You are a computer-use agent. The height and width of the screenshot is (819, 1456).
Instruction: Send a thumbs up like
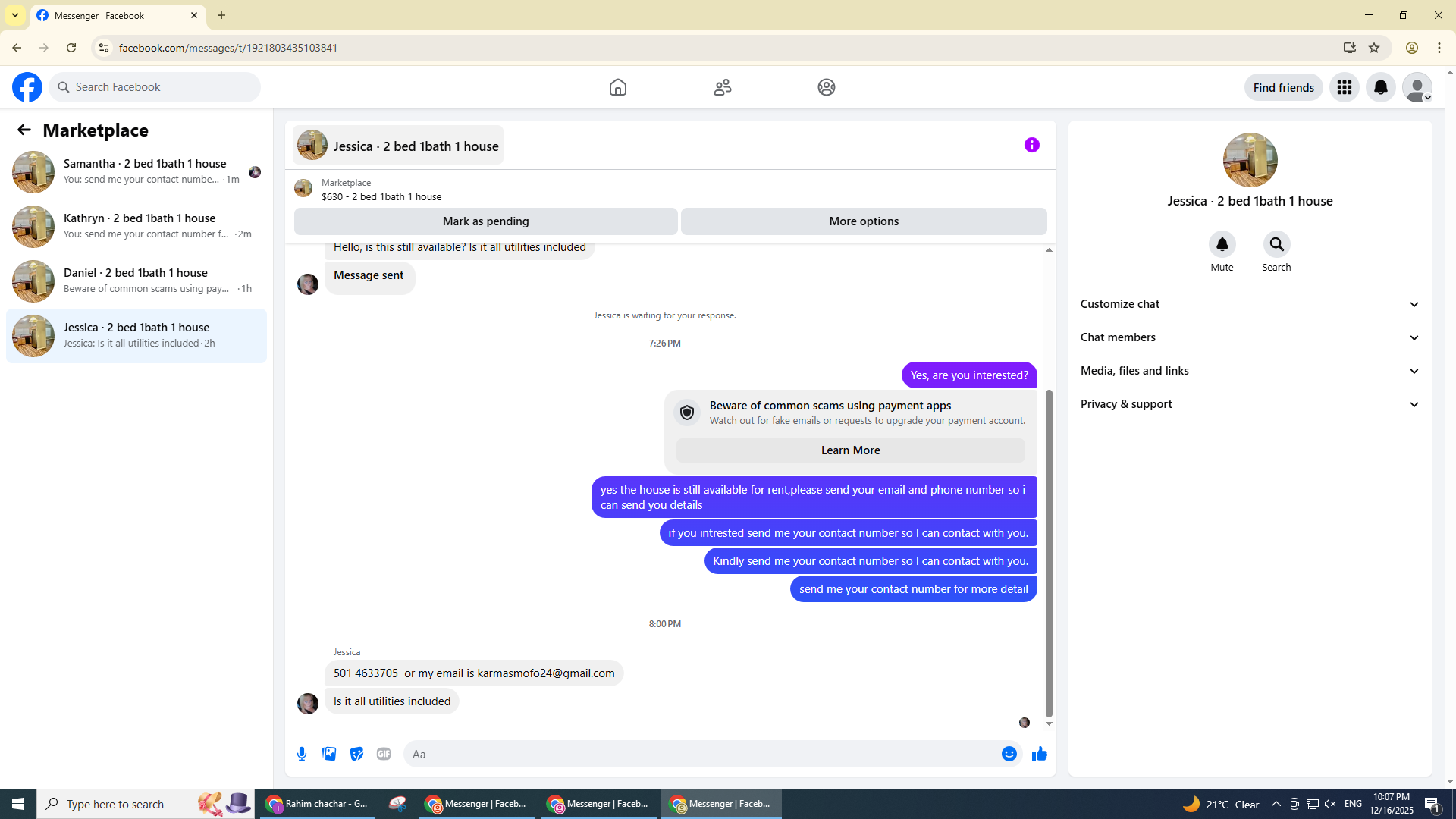pyautogui.click(x=1040, y=754)
